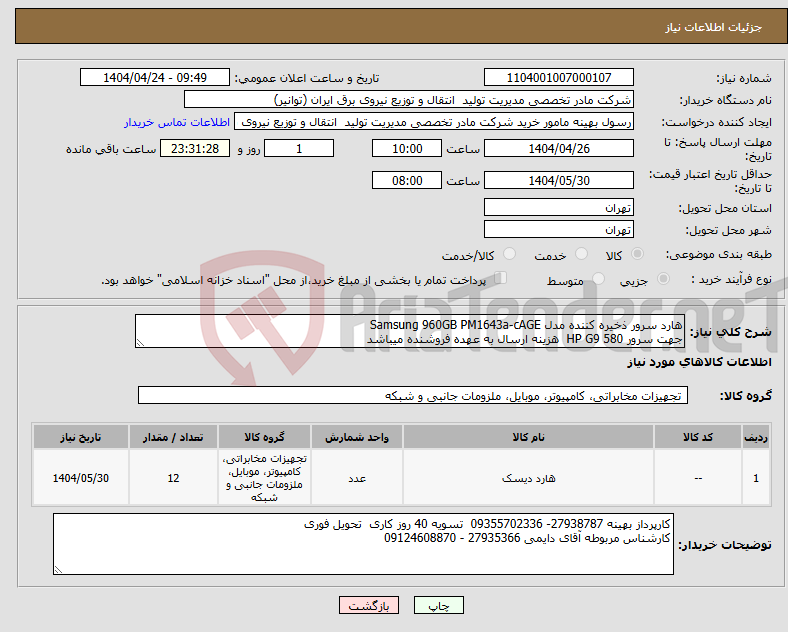Select the خدمت radio button
The height and width of the screenshot is (632, 788).
point(581,254)
